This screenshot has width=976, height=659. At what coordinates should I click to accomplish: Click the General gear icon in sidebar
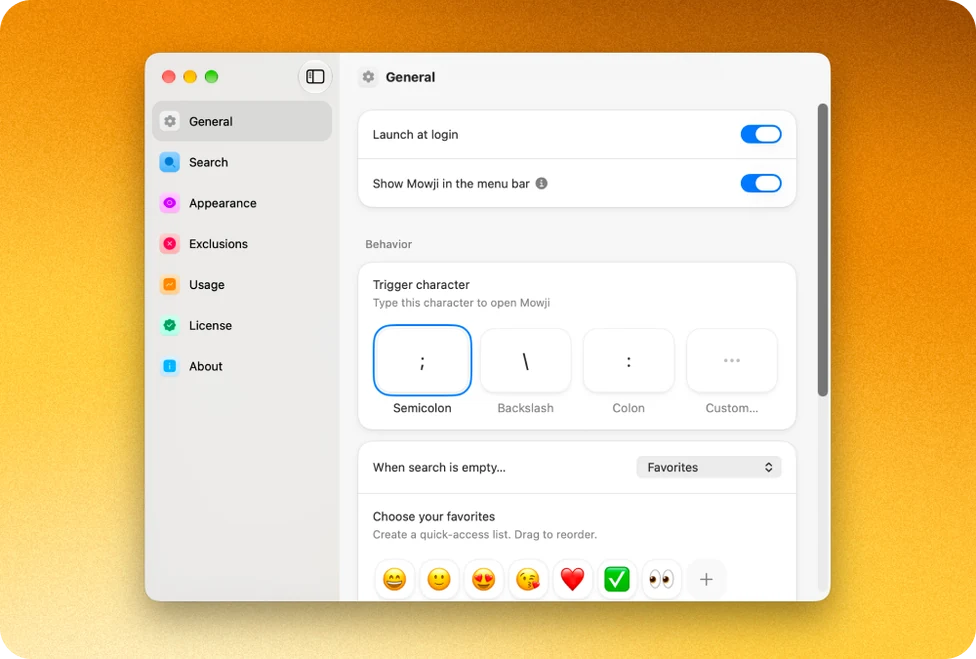(x=169, y=121)
